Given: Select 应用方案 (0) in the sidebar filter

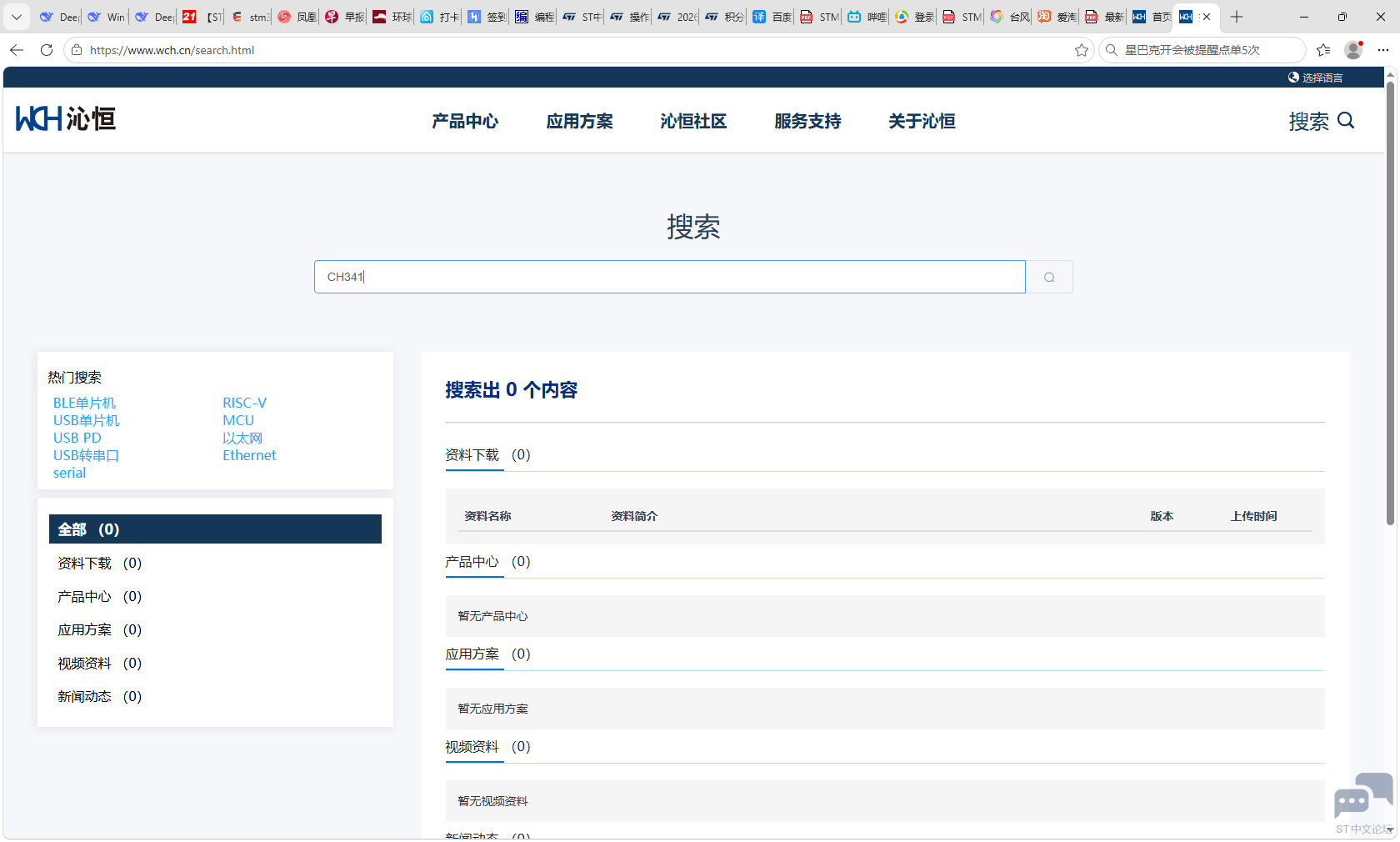Looking at the screenshot, I should point(99,630).
